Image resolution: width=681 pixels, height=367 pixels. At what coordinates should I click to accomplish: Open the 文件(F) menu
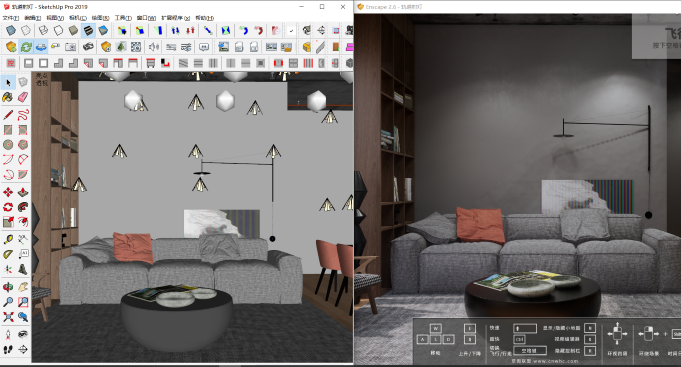[11, 18]
